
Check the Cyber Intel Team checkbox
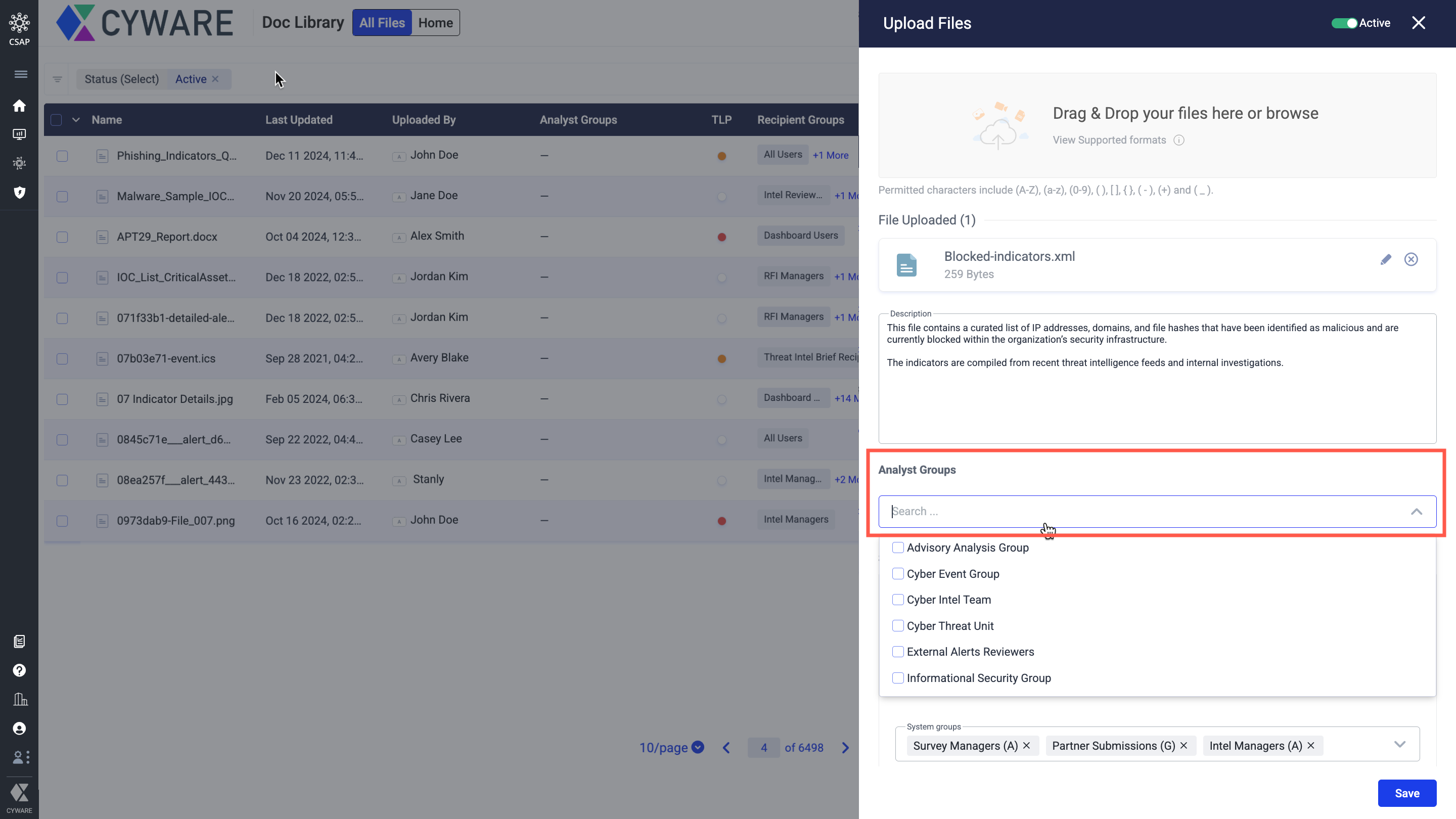pos(897,600)
